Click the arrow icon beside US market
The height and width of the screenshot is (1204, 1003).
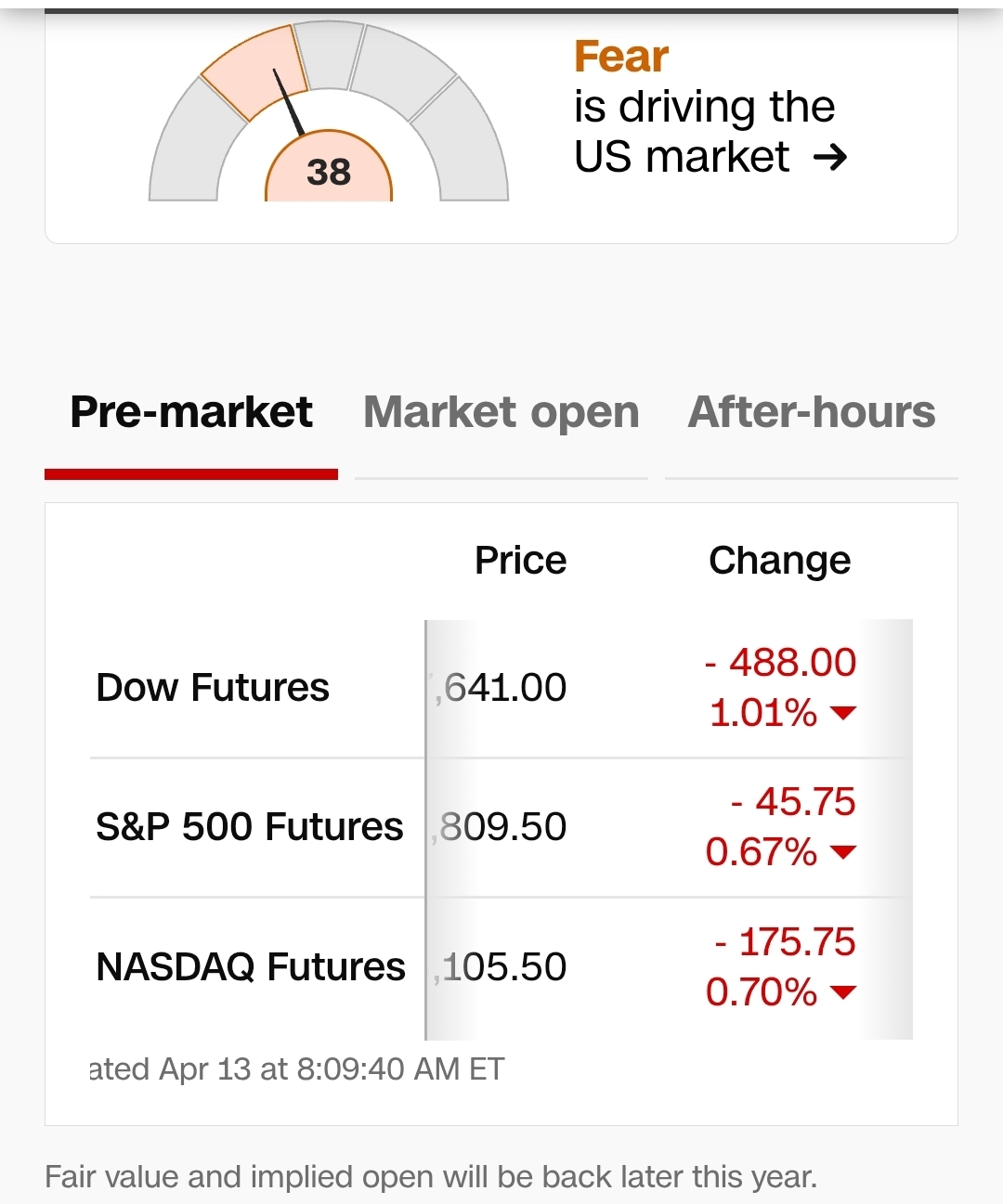coord(829,157)
